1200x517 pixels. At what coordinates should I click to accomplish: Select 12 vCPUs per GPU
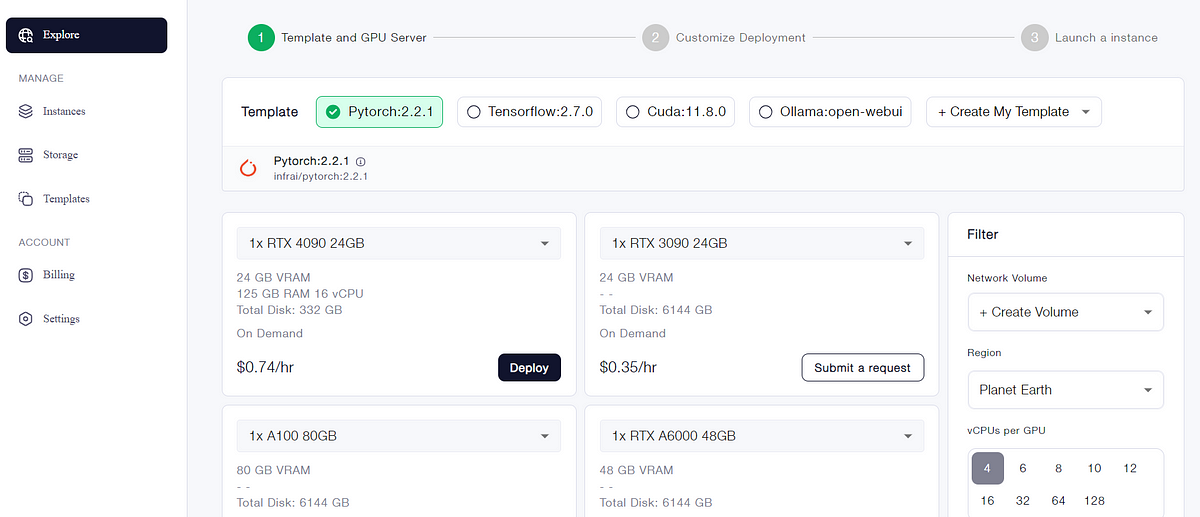pyautogui.click(x=1130, y=468)
